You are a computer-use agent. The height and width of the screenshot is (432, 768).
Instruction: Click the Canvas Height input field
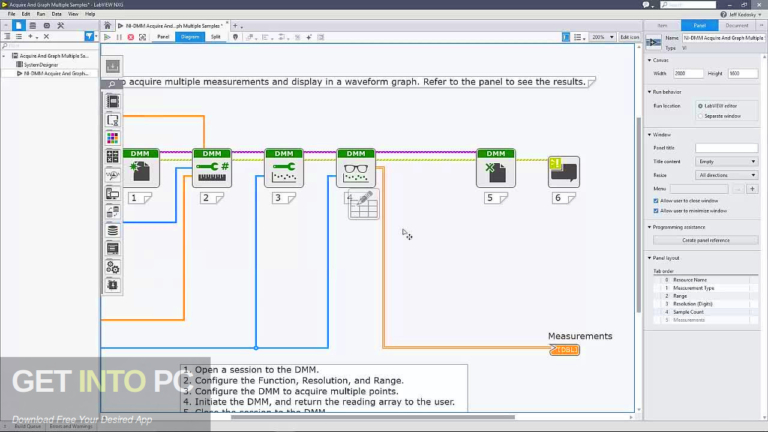[x=743, y=73]
